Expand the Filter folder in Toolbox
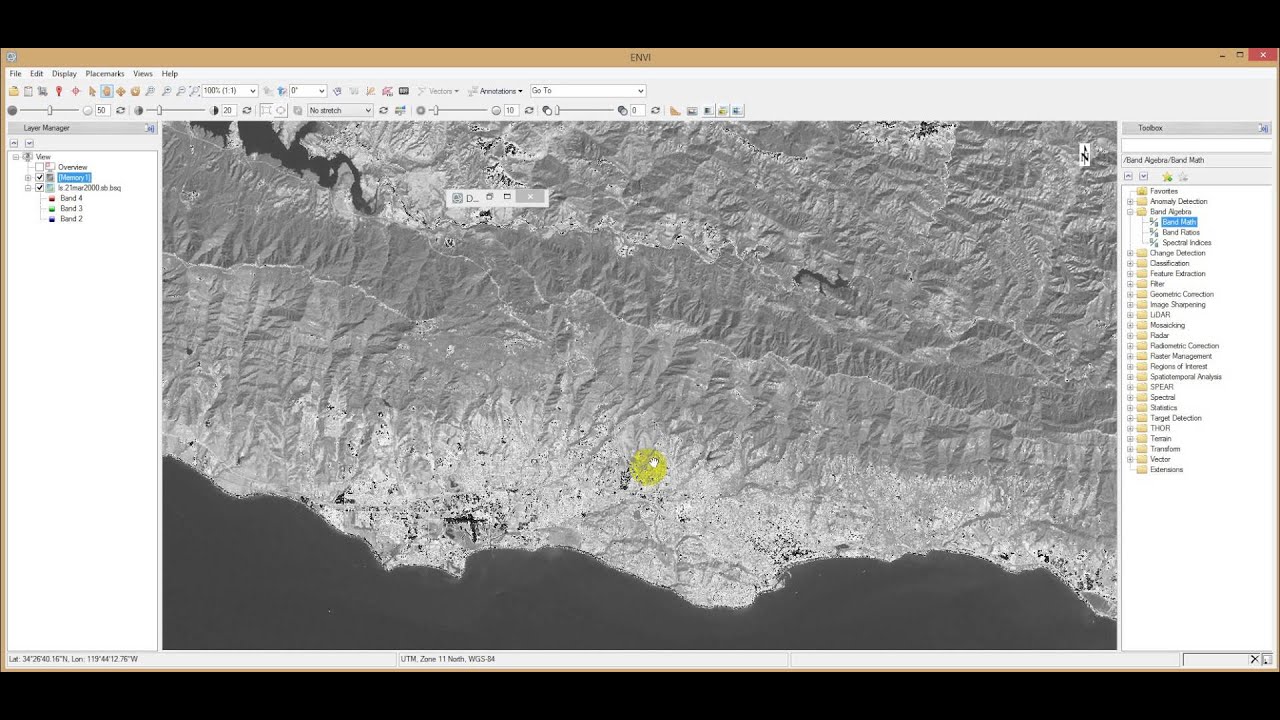This screenshot has width=1280, height=720. (x=1130, y=284)
